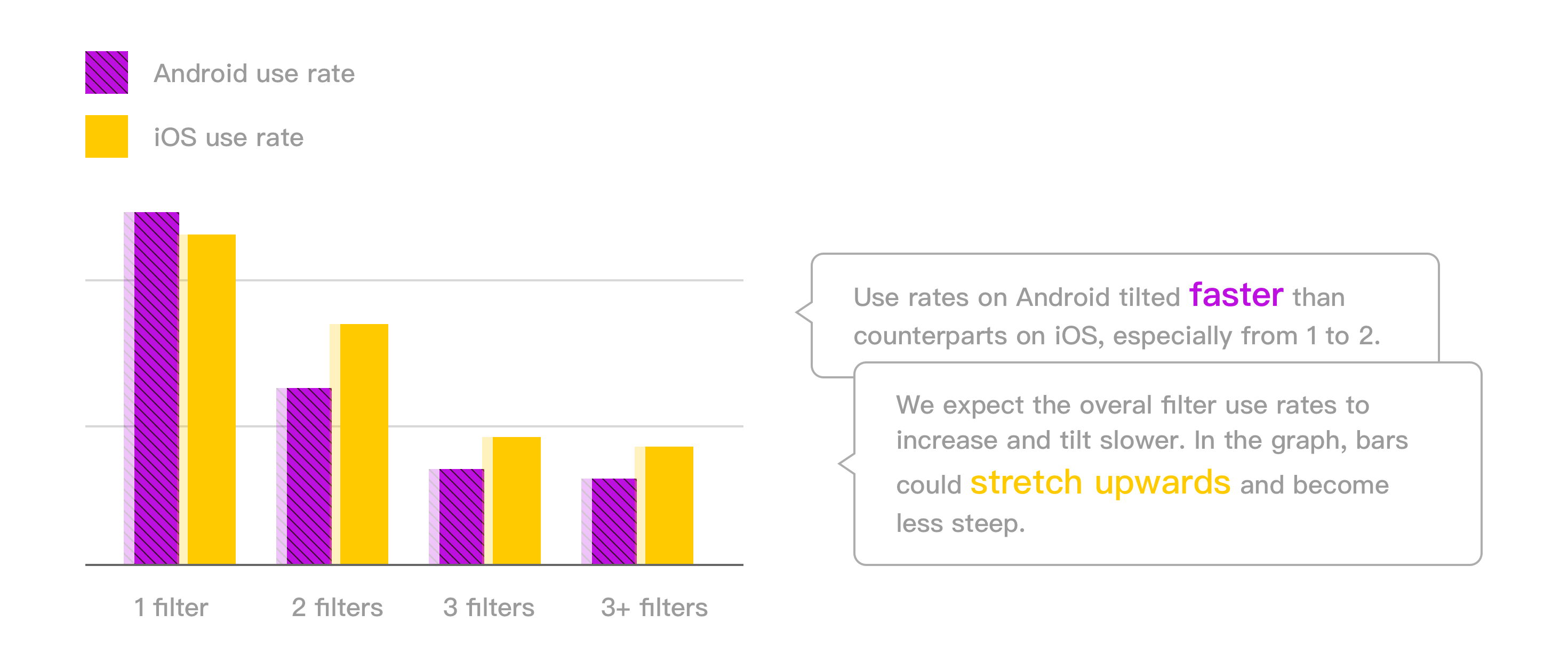
Task: Pick the Android bar for 3+ filters
Action: (x=613, y=521)
